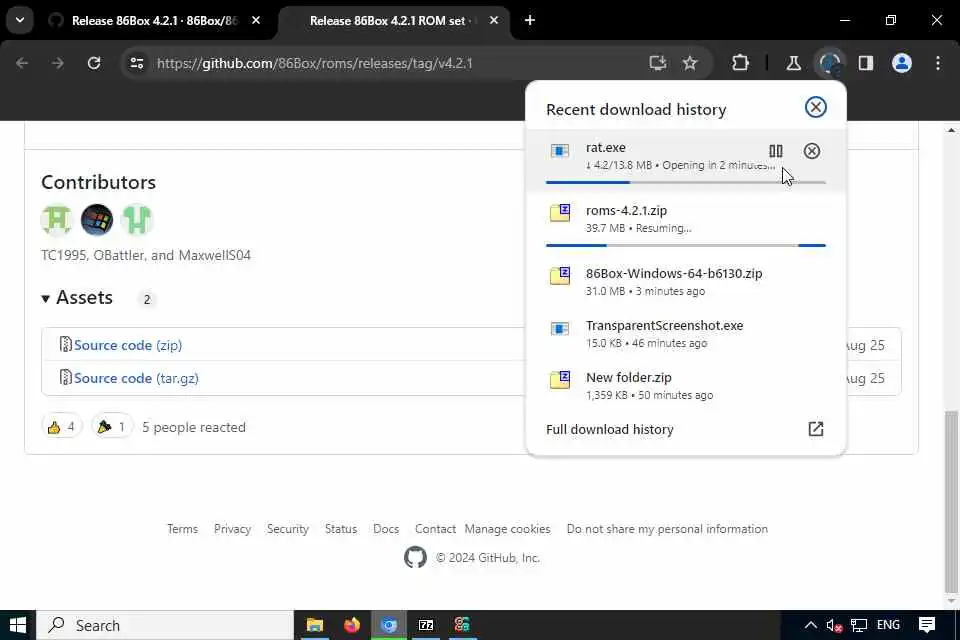The width and height of the screenshot is (960, 640).
Task: Open 7-Zip from taskbar
Action: (x=426, y=625)
